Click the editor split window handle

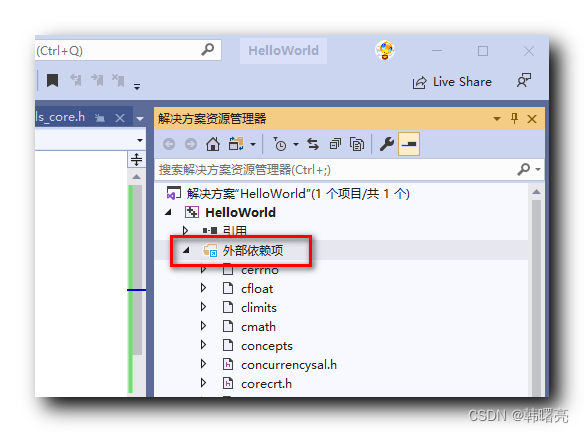(136, 159)
